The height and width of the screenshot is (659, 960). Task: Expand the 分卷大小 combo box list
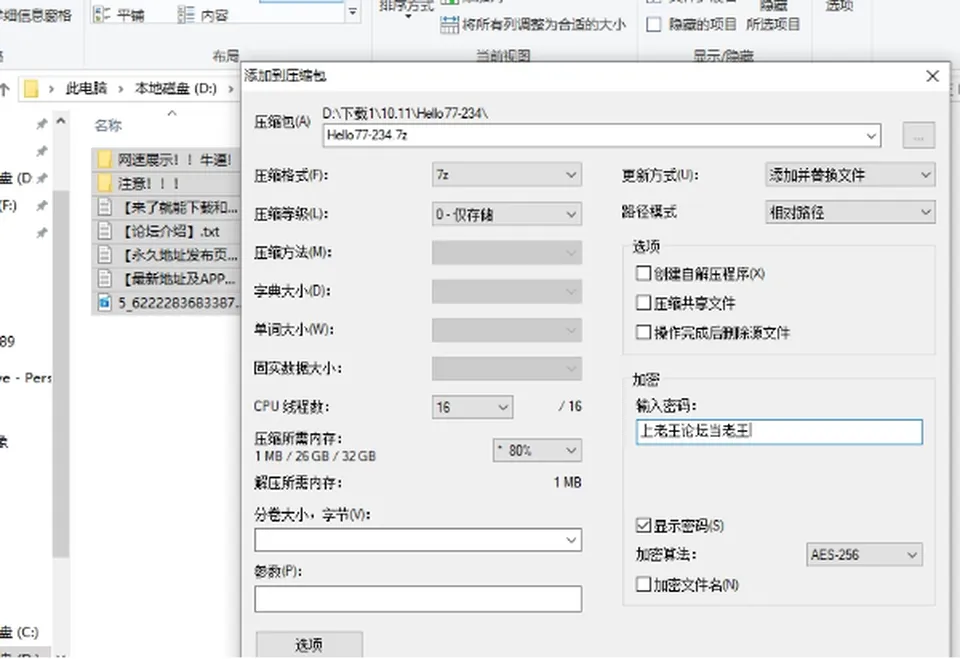(x=571, y=540)
